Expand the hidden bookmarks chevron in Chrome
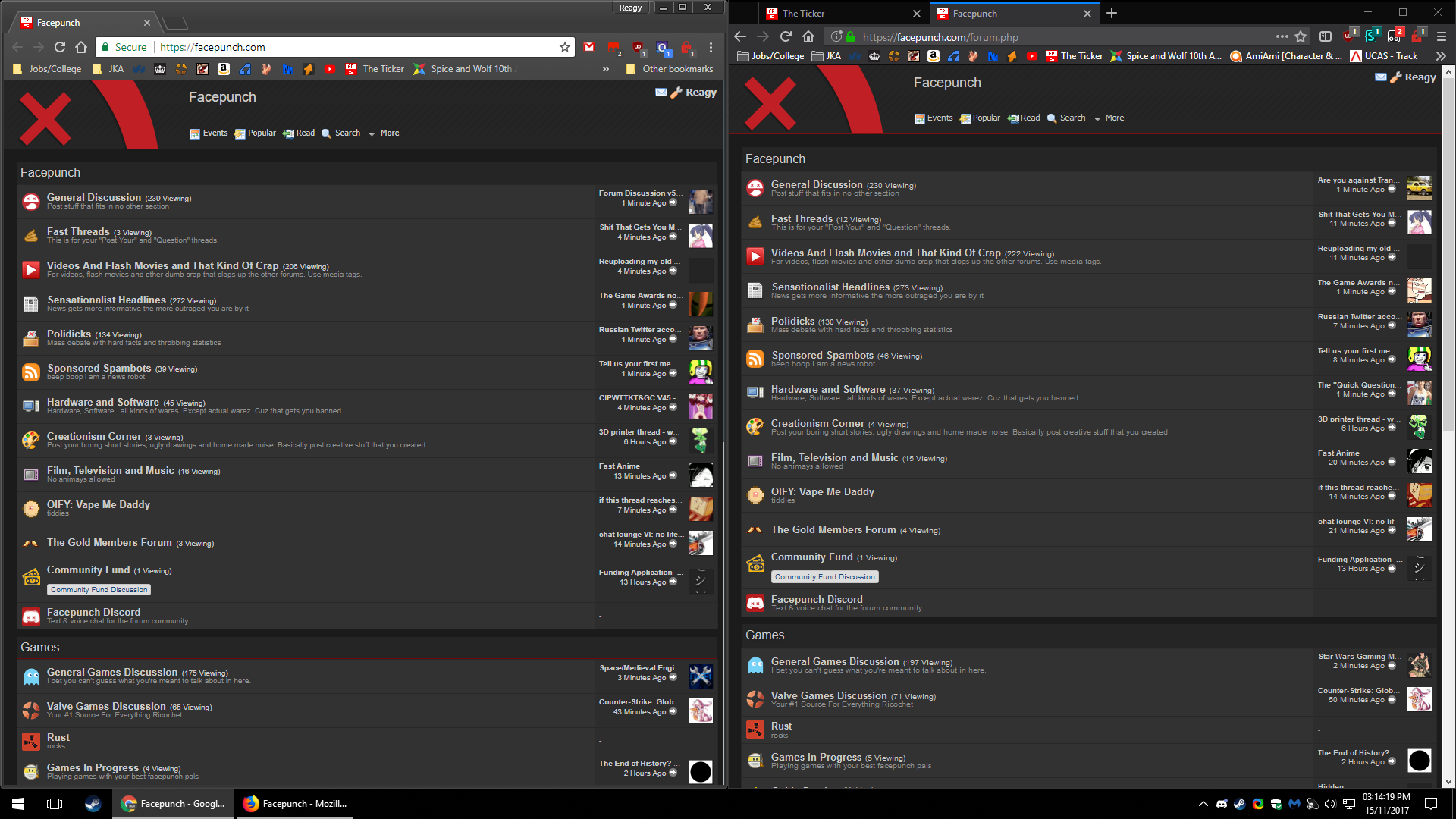Image resolution: width=1456 pixels, height=819 pixels. click(605, 69)
